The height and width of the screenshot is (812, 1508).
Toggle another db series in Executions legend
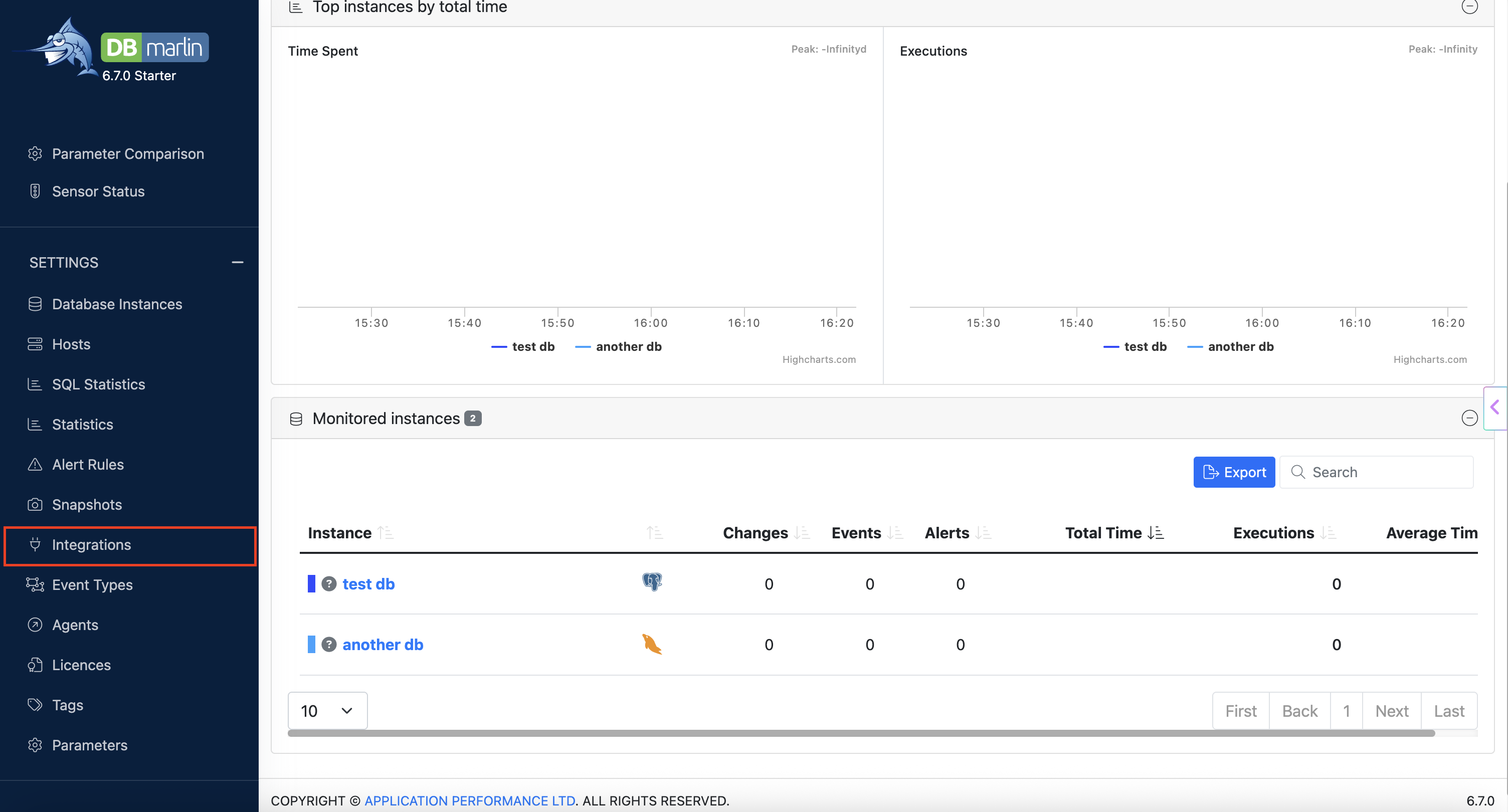click(1230, 346)
